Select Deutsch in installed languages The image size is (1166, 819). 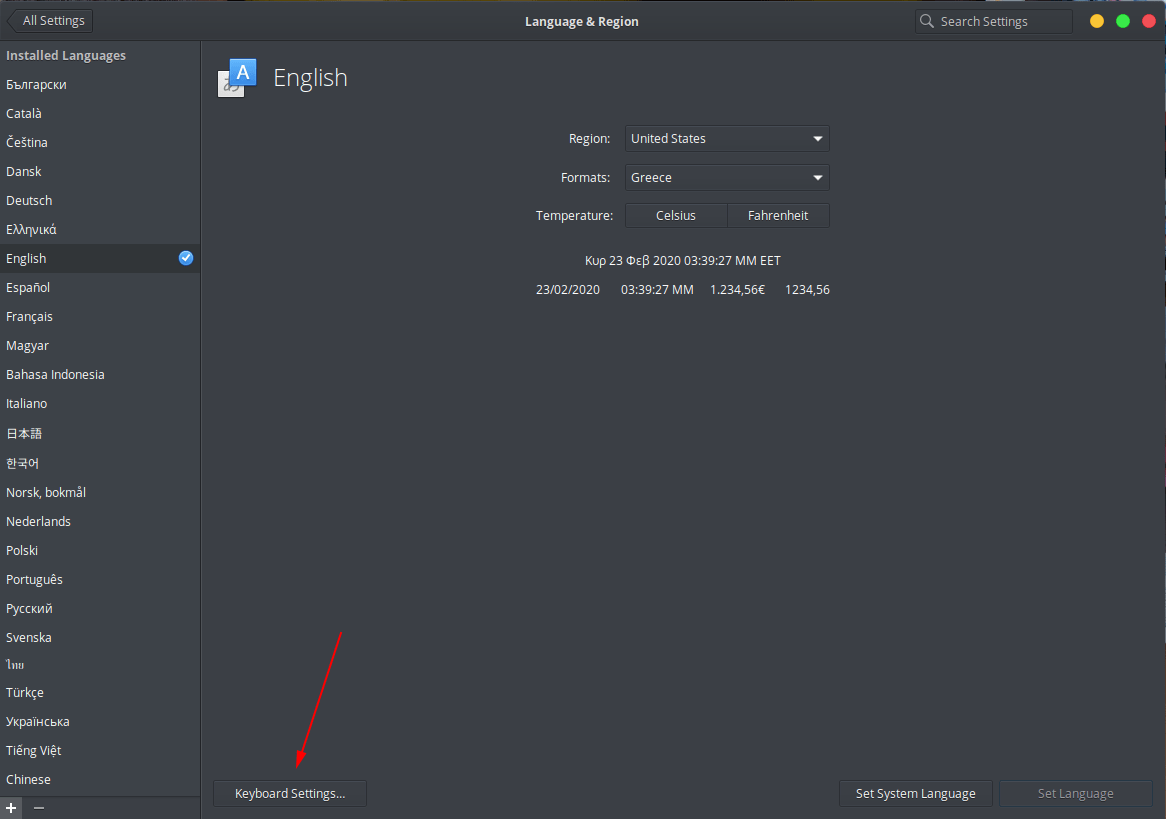(x=29, y=201)
